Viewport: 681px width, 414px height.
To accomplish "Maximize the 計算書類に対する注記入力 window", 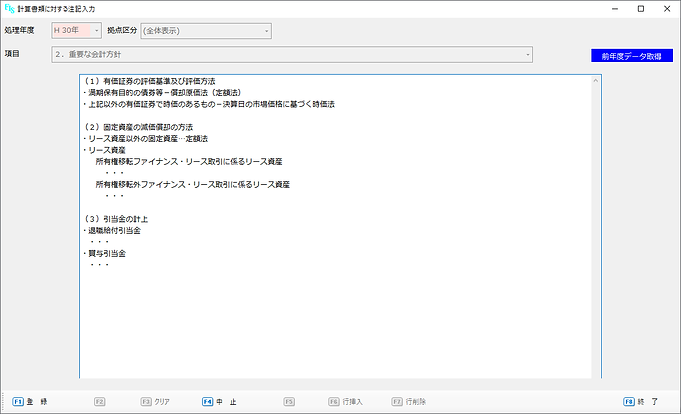I will coord(641,9).
